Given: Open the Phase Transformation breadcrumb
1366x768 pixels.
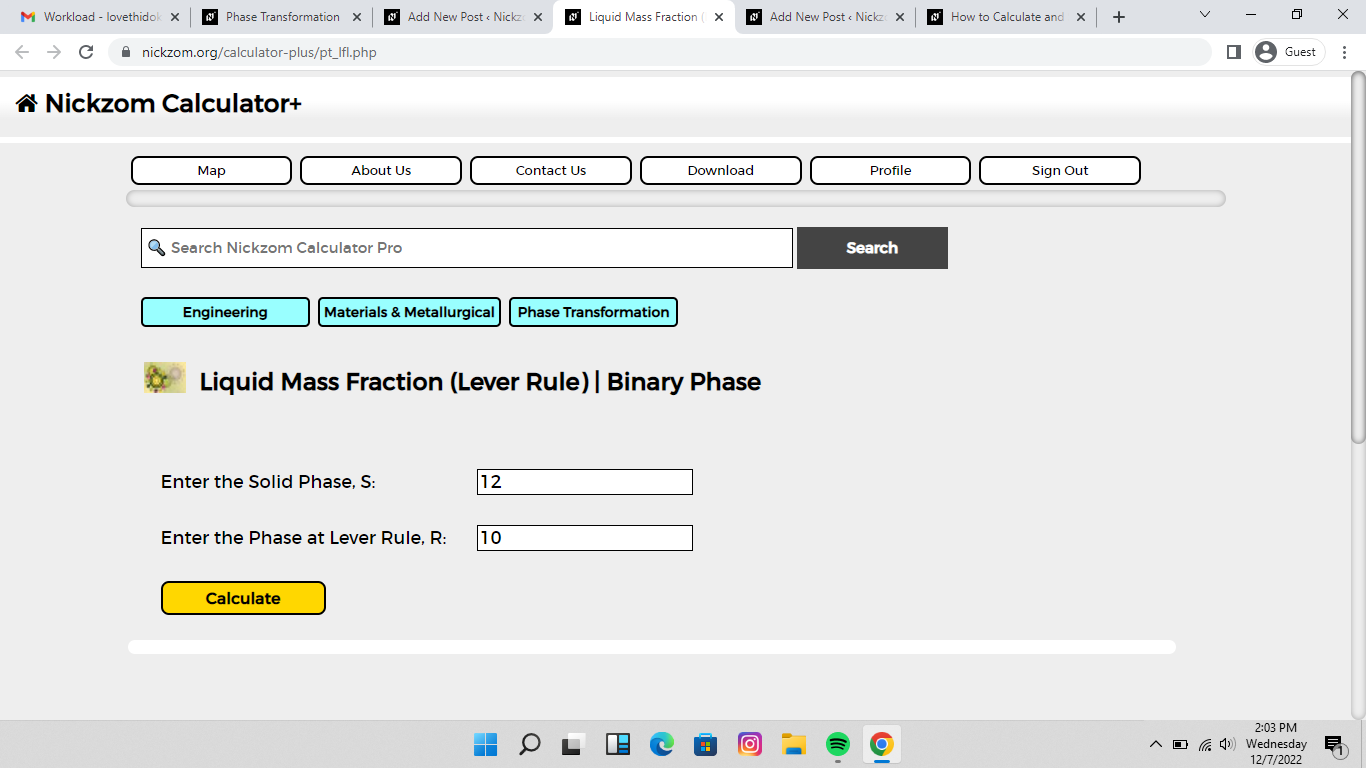Looking at the screenshot, I should click(x=593, y=312).
